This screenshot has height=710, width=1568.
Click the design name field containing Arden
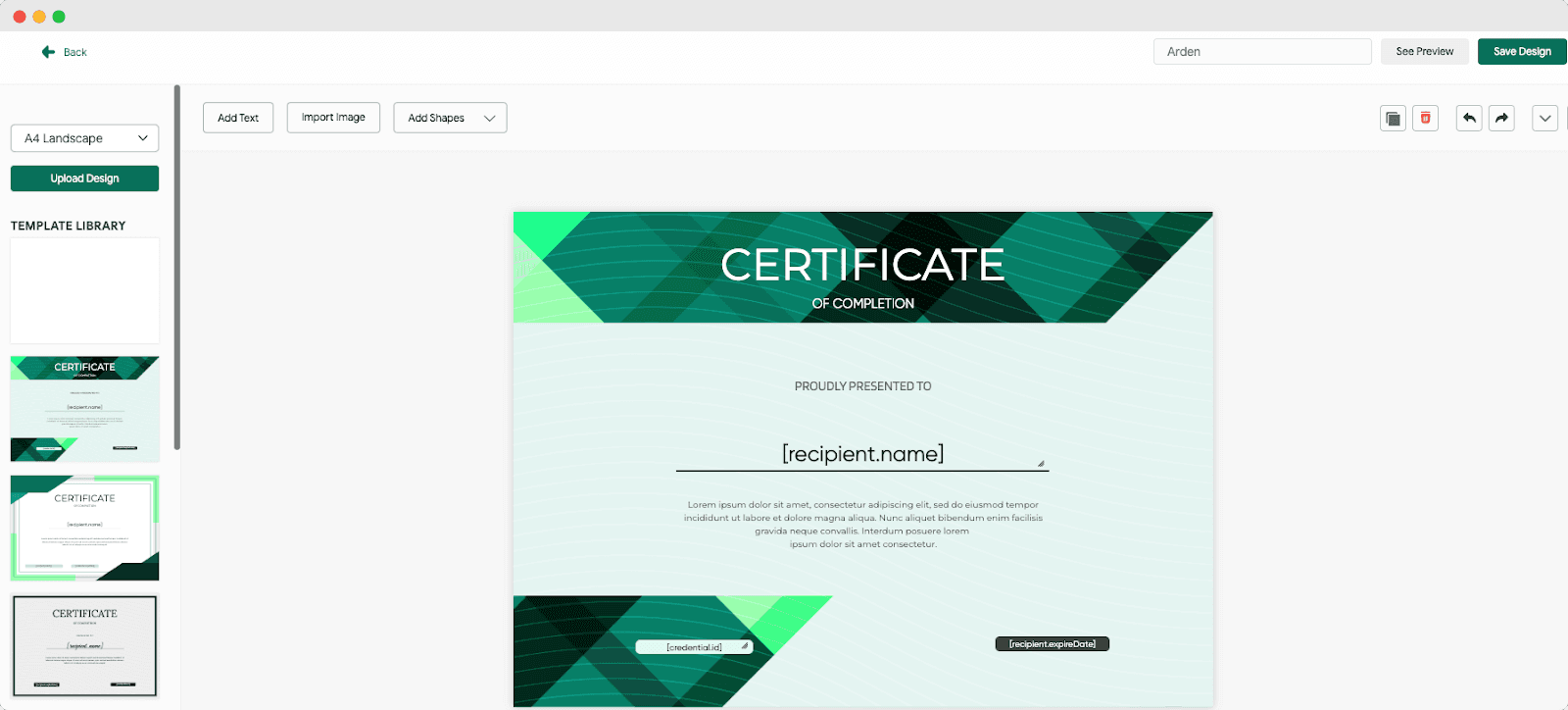tap(1262, 52)
